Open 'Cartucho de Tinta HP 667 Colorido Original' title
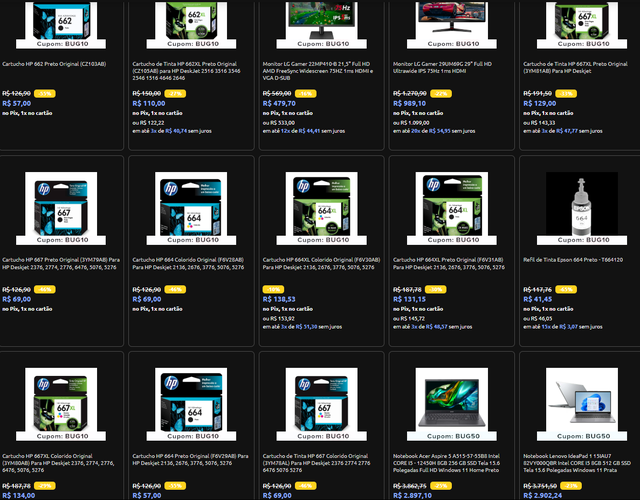Screen dimensions: 640x500 316,463
